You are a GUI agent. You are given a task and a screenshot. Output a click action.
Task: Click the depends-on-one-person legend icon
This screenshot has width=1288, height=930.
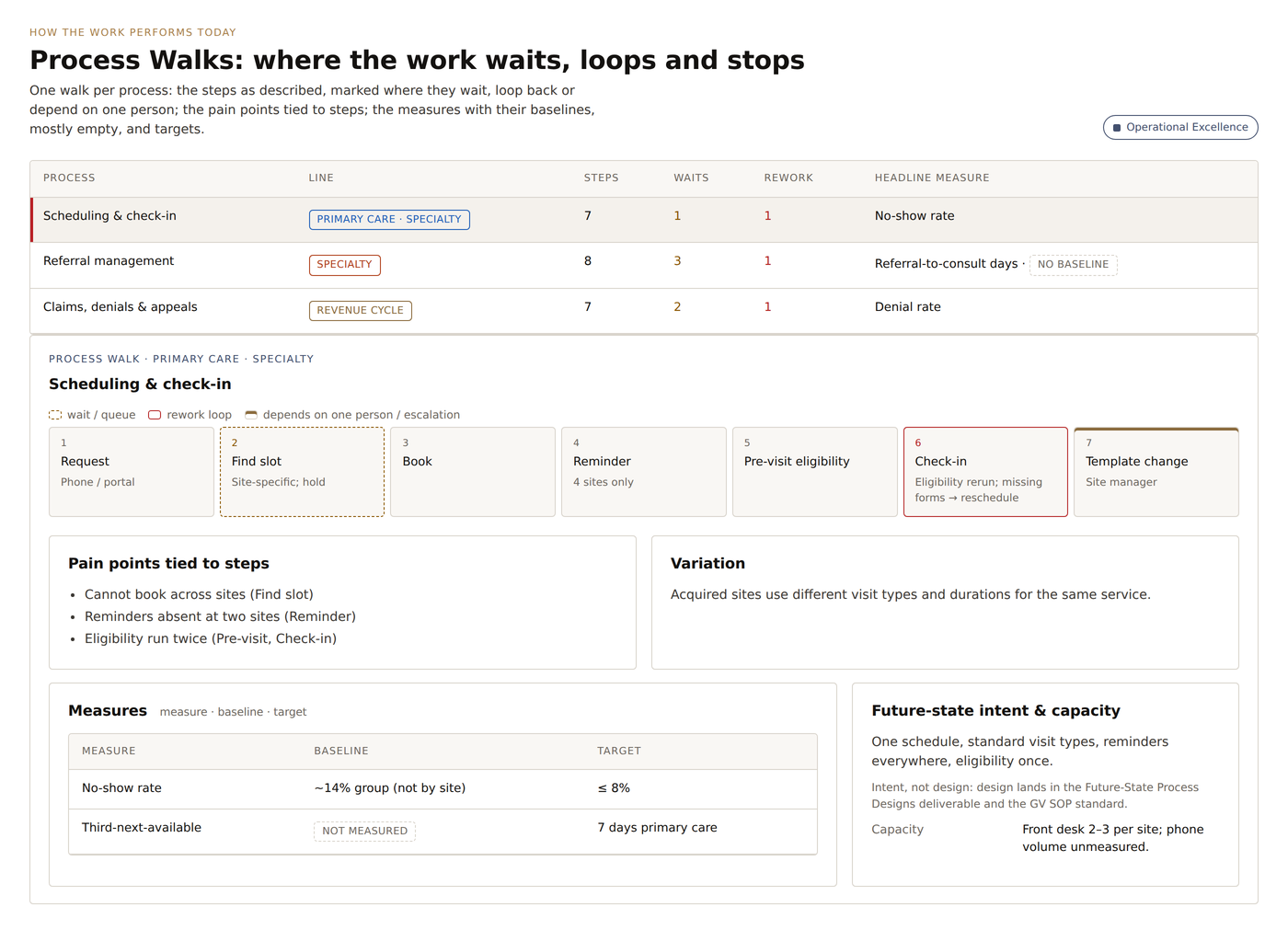click(x=251, y=415)
